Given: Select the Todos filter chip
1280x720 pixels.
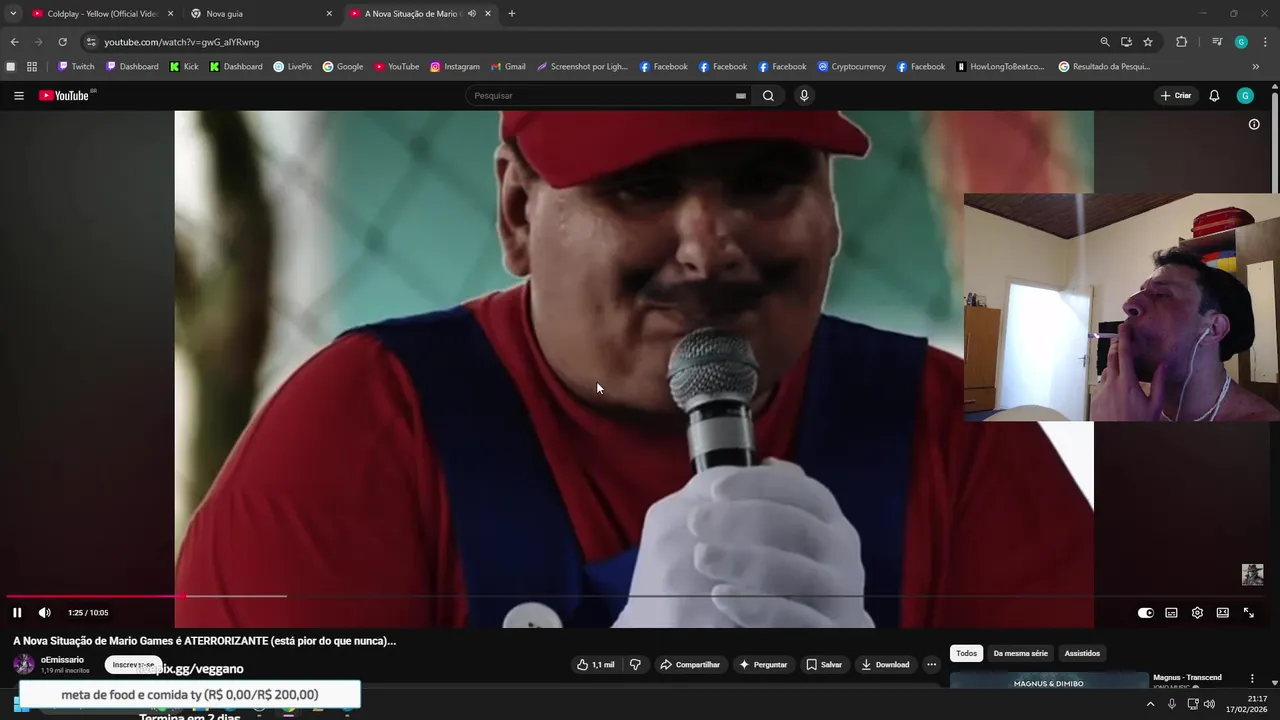Looking at the screenshot, I should (966, 654).
